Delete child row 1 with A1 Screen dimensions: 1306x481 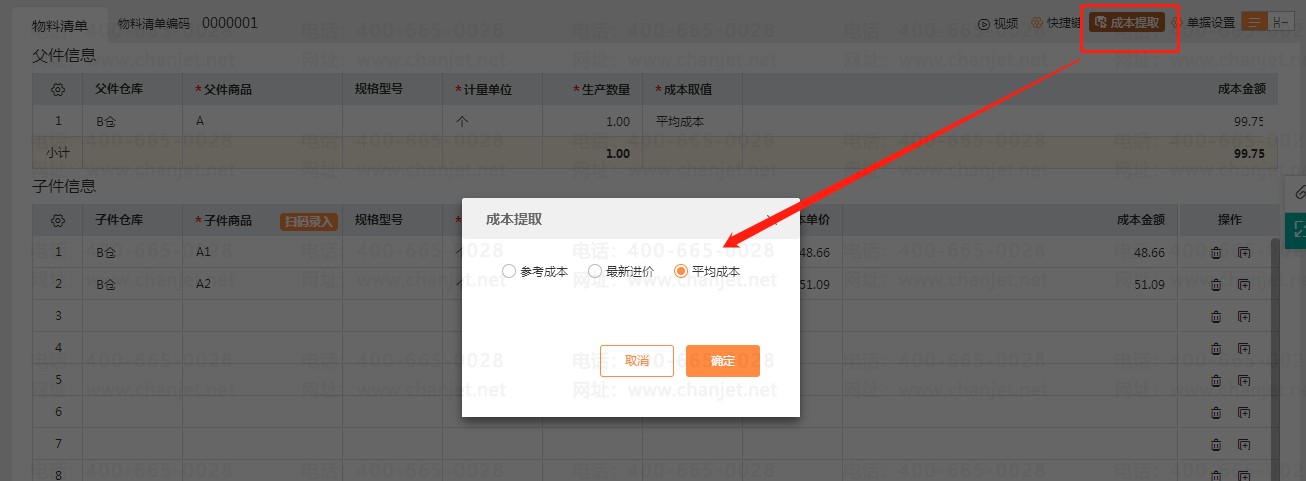1216,253
